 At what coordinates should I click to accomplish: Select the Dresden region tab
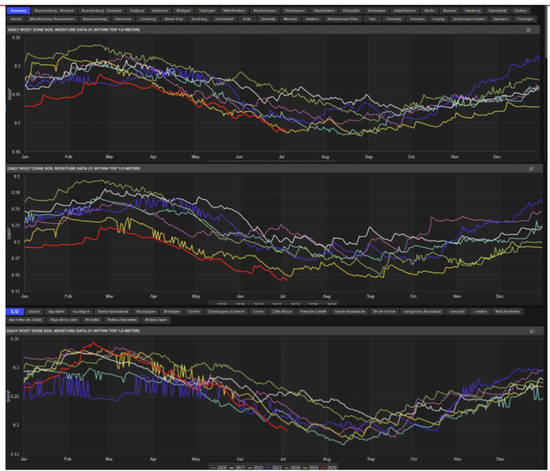(x=417, y=19)
